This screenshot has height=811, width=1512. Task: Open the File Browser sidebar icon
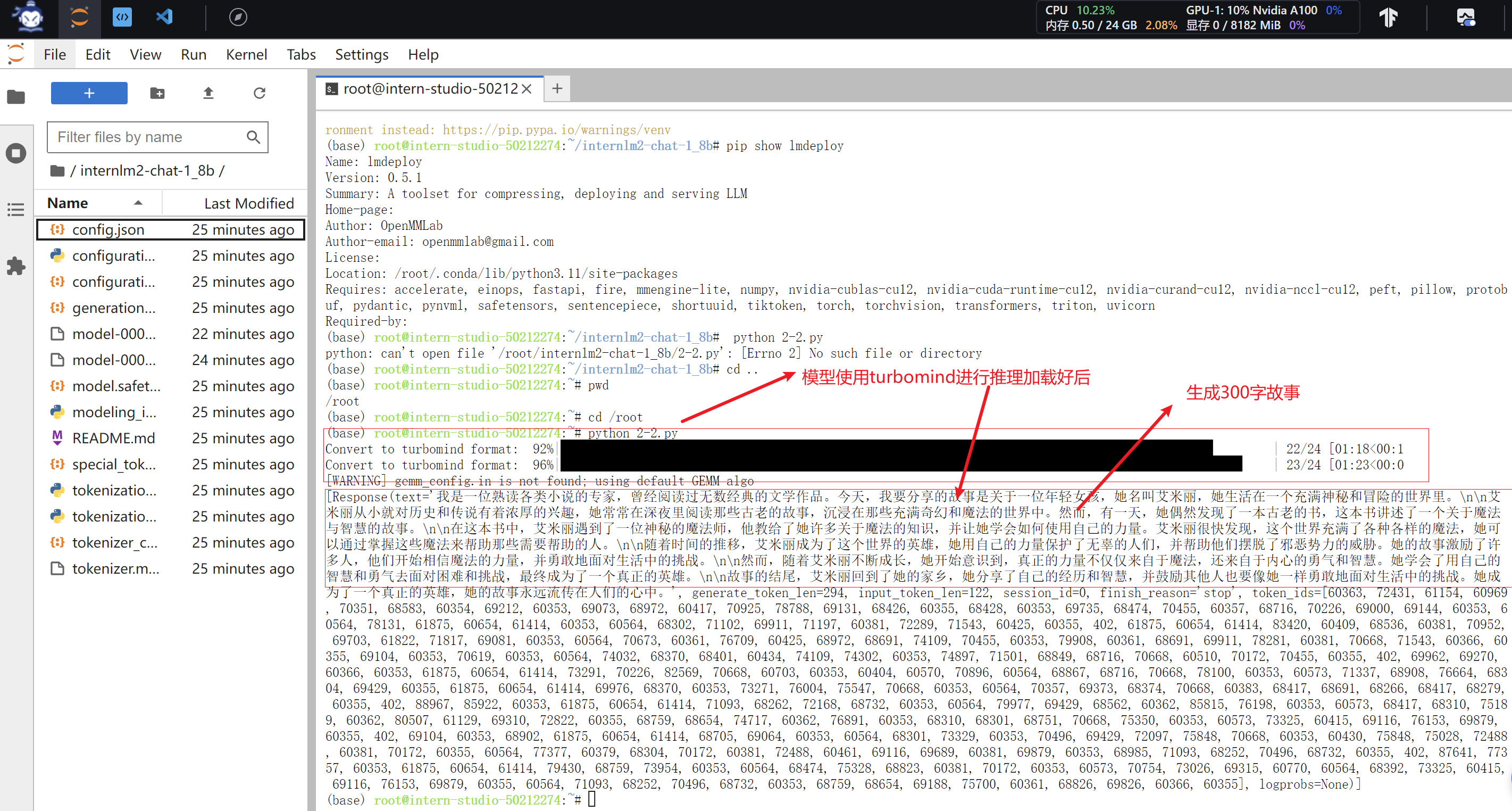(x=16, y=96)
